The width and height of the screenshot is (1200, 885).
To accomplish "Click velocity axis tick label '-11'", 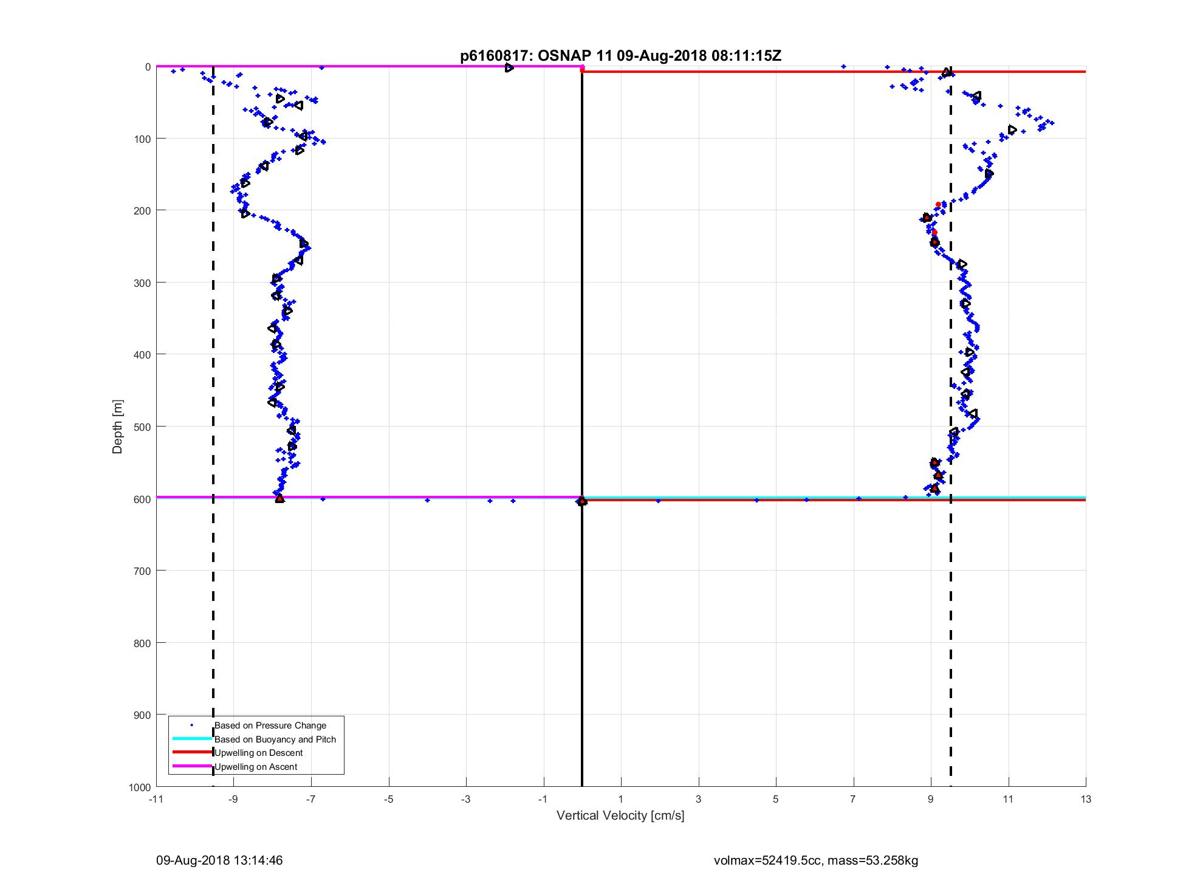I will click(156, 799).
